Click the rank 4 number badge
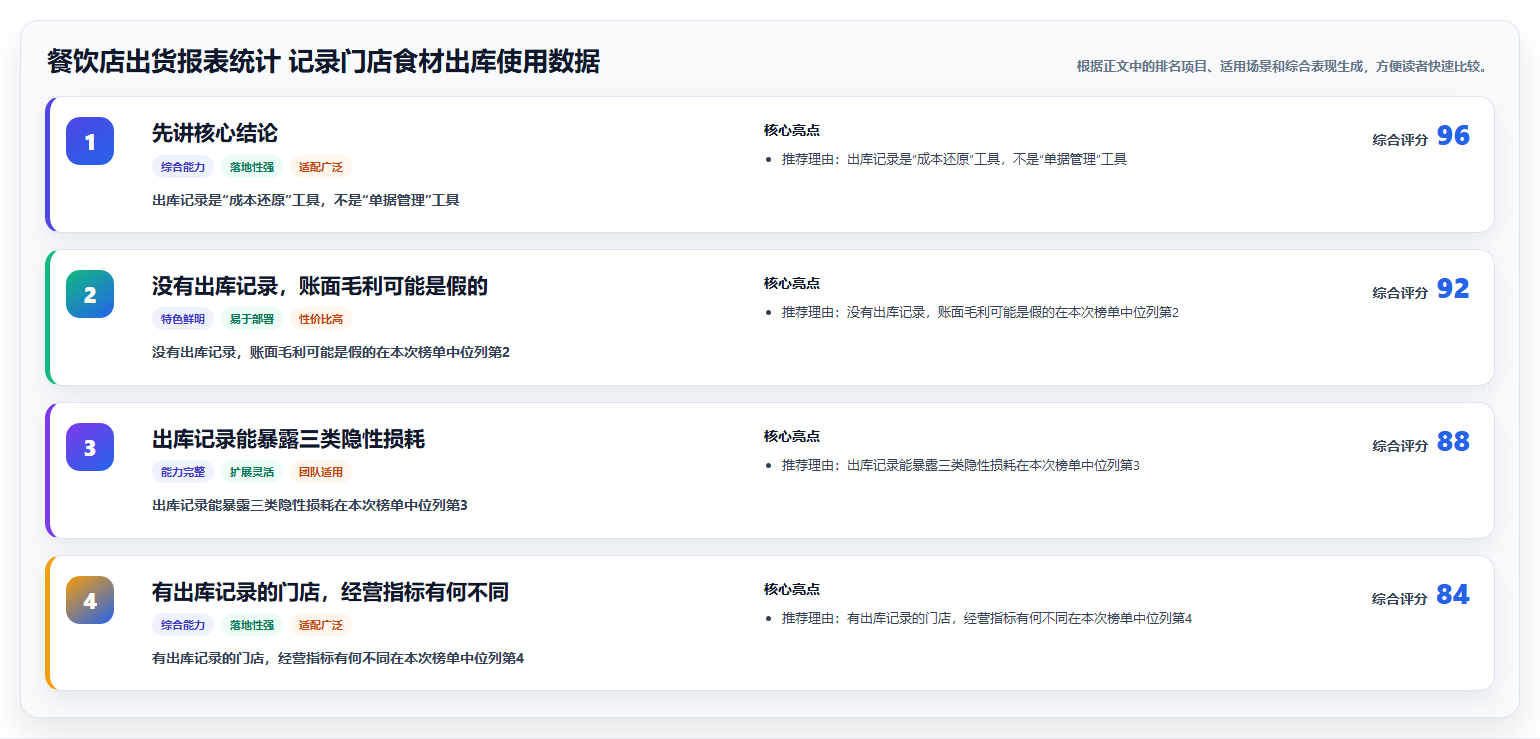Image resolution: width=1540 pixels, height=739 pixels. 90,600
